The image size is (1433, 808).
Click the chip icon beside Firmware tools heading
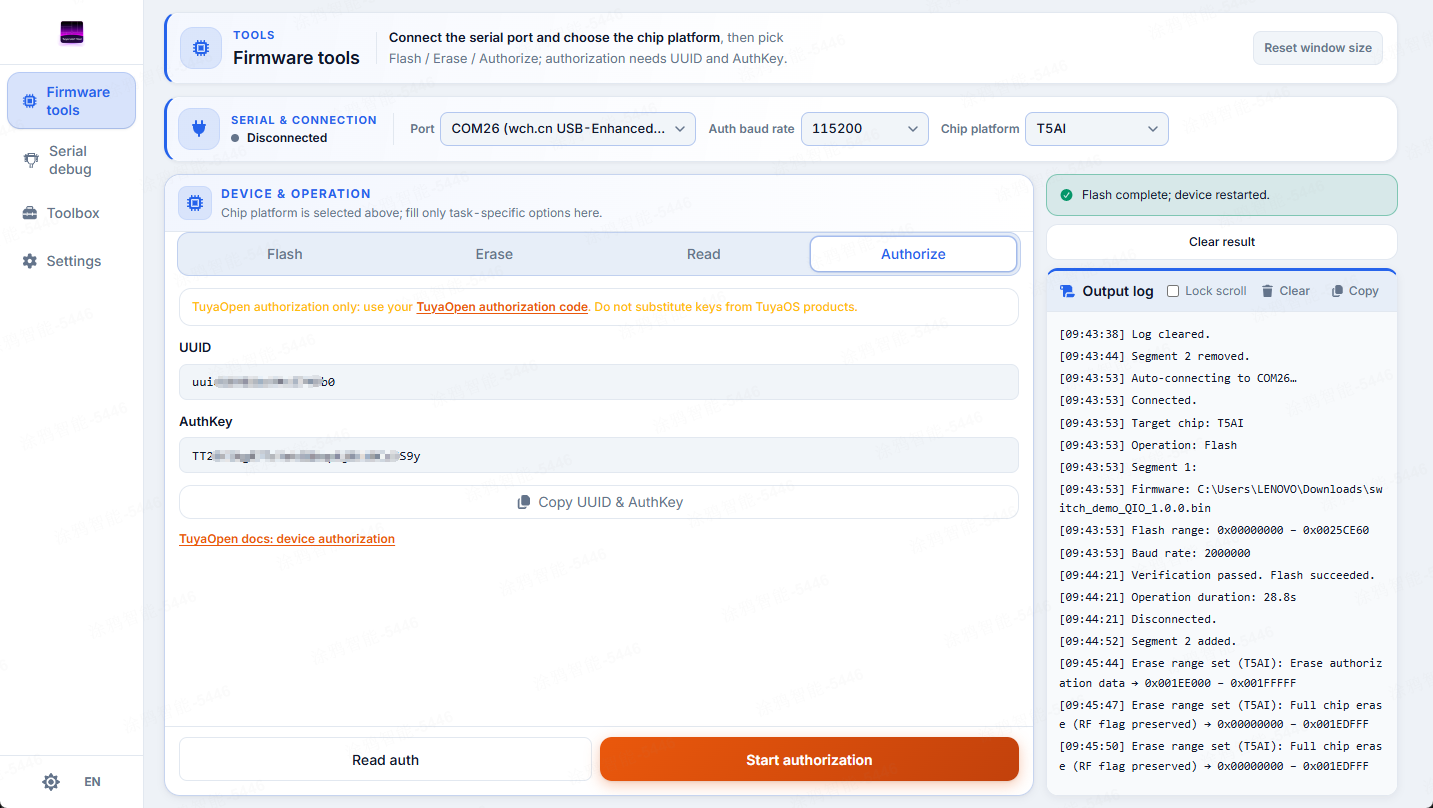[x=201, y=48]
